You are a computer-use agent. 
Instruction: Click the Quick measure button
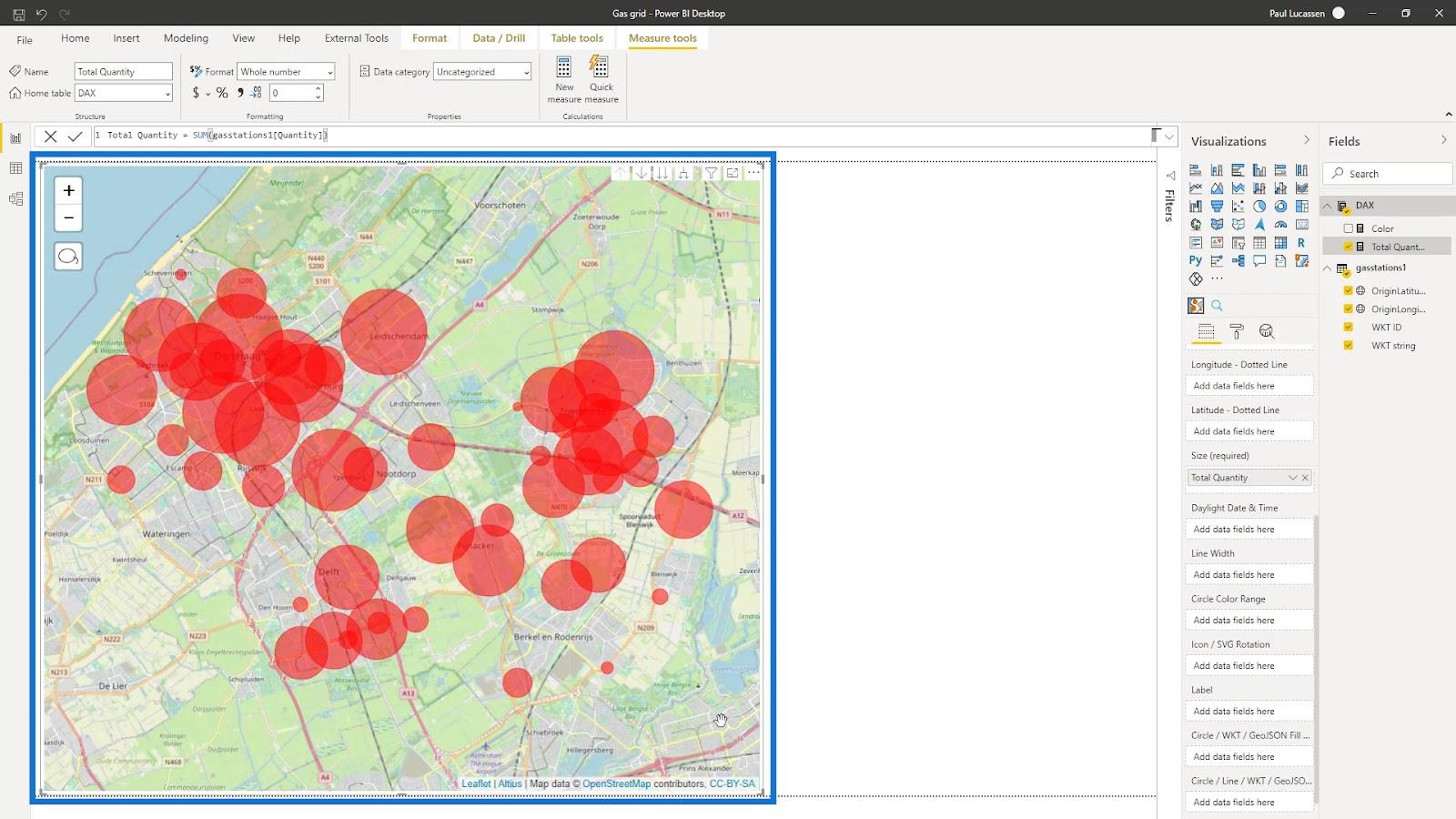pos(601,80)
